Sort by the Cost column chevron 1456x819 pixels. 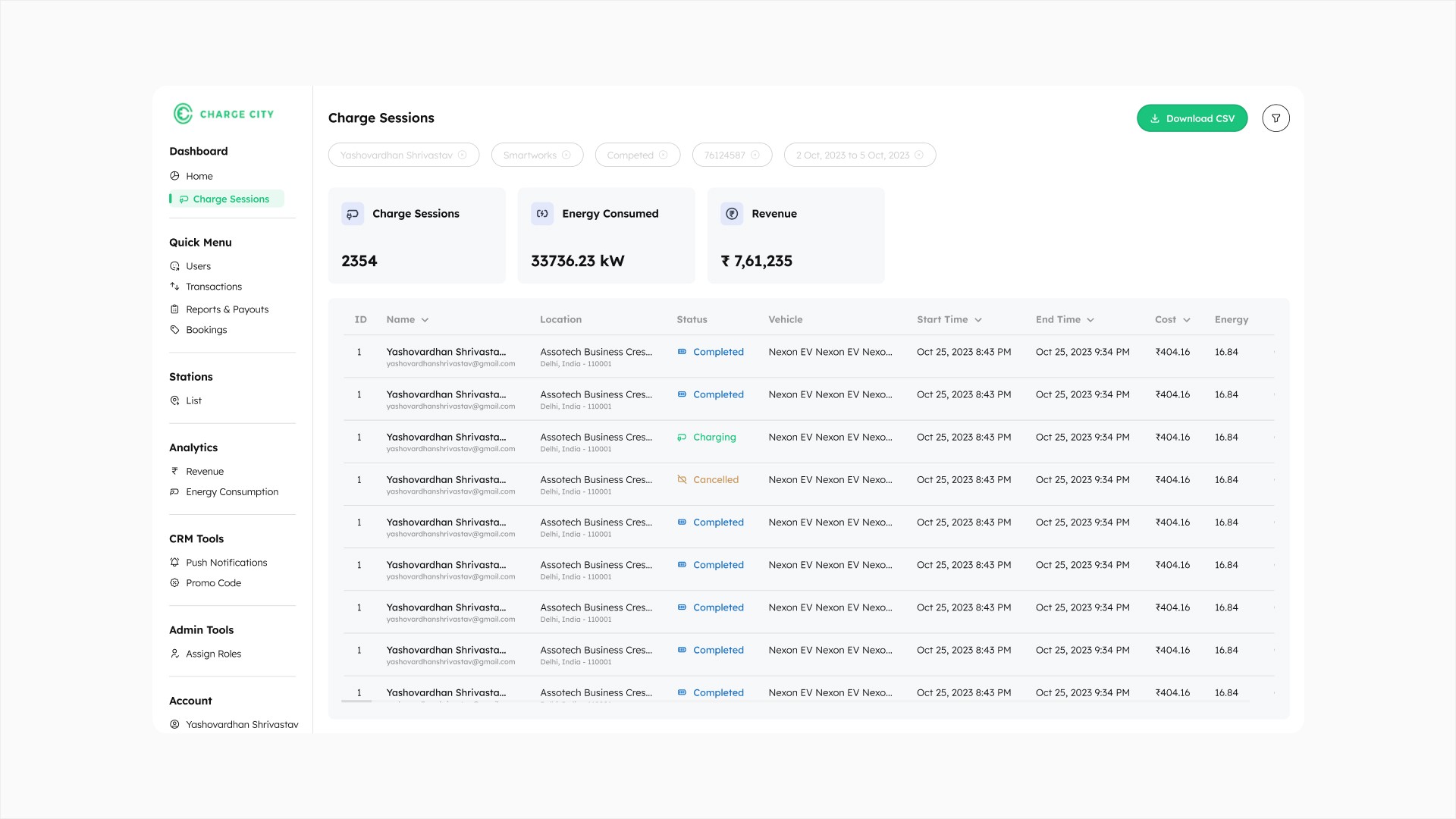[1187, 320]
